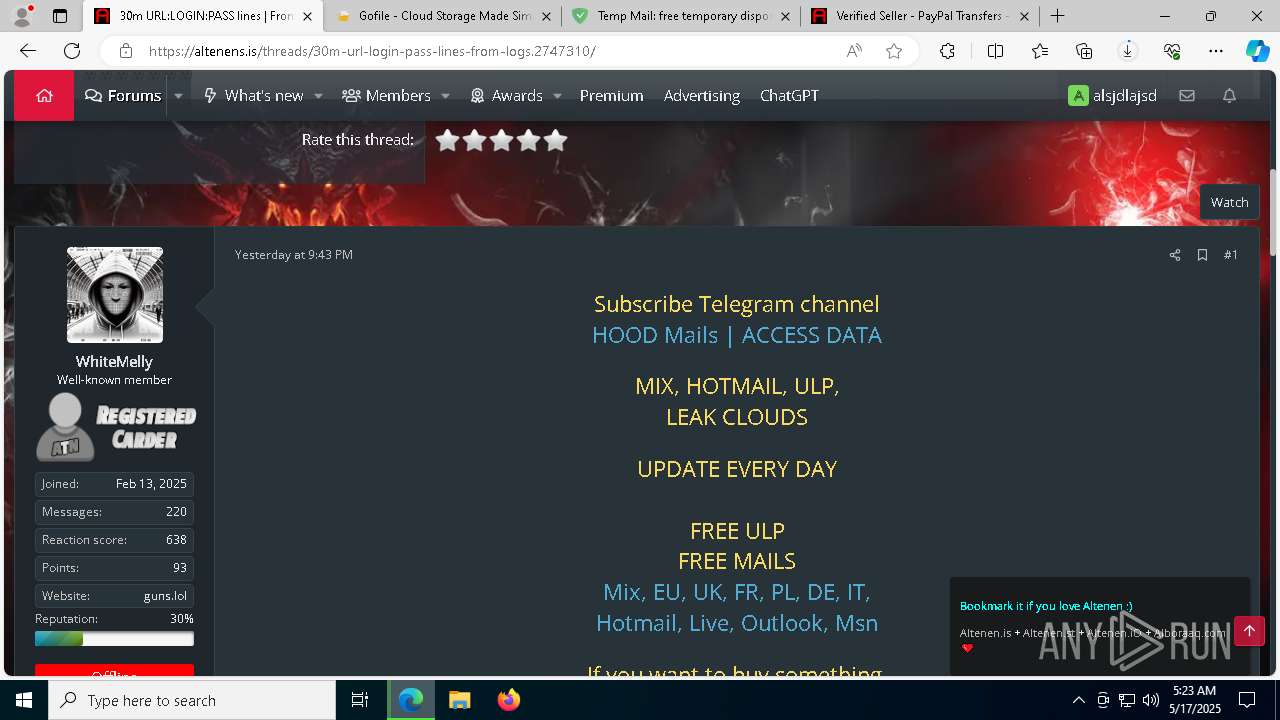
Task: Show hidden system tray icons
Action: pyautogui.click(x=1078, y=700)
